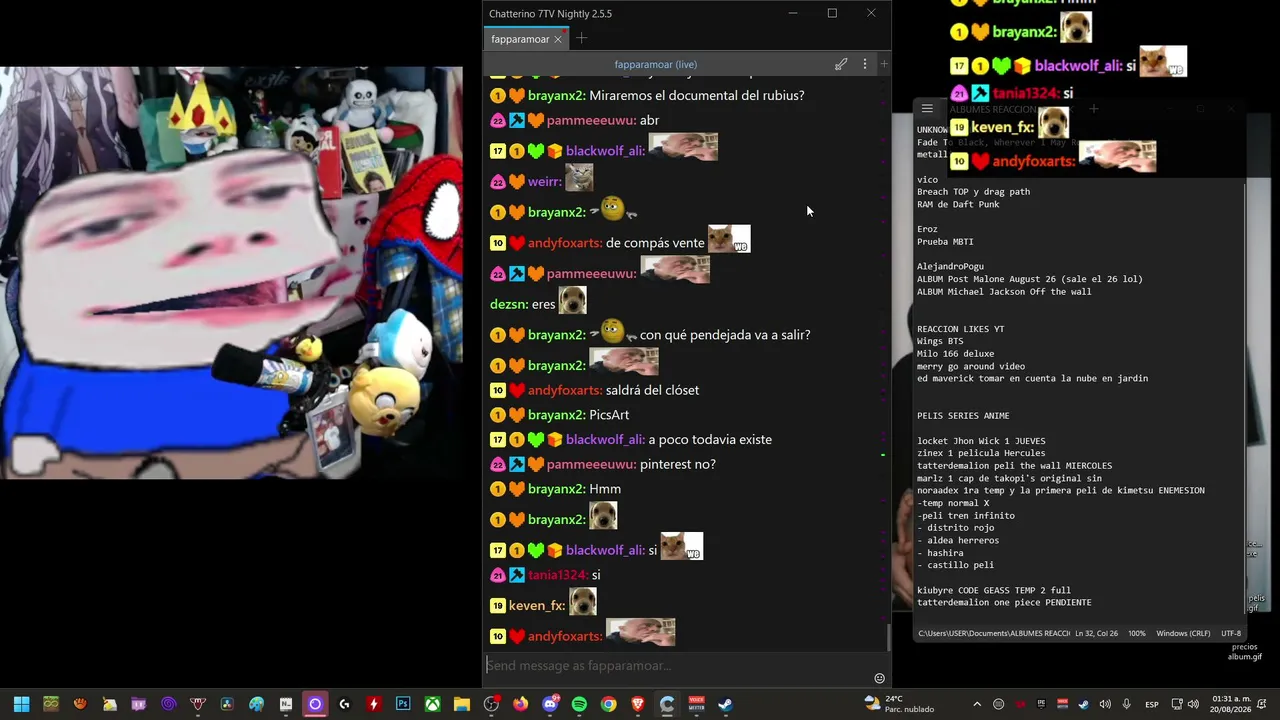Add a new split with the header plus
Image resolution: width=1280 pixels, height=720 pixels.
coord(884,64)
